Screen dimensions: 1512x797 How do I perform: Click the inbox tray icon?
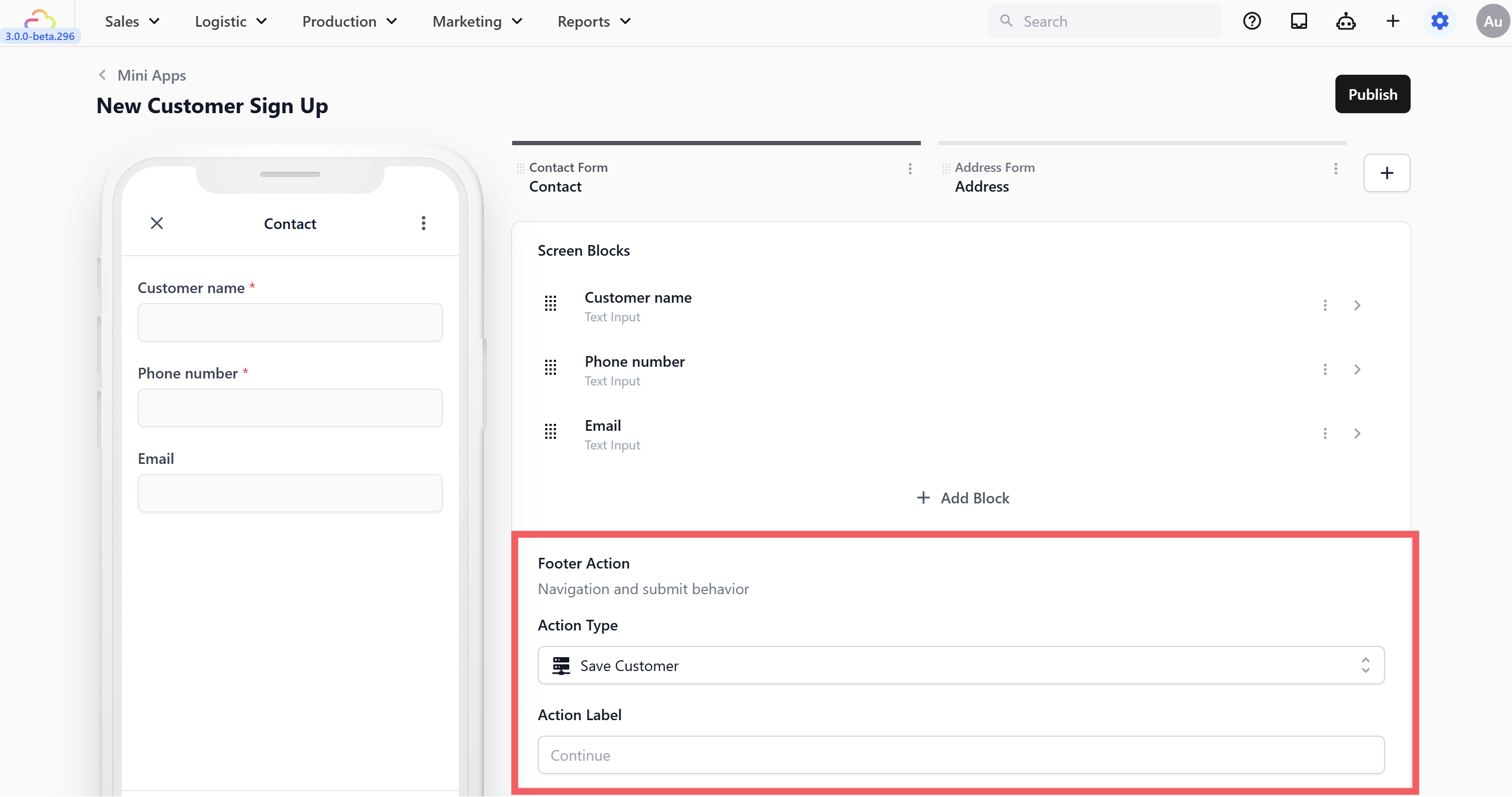coord(1299,21)
